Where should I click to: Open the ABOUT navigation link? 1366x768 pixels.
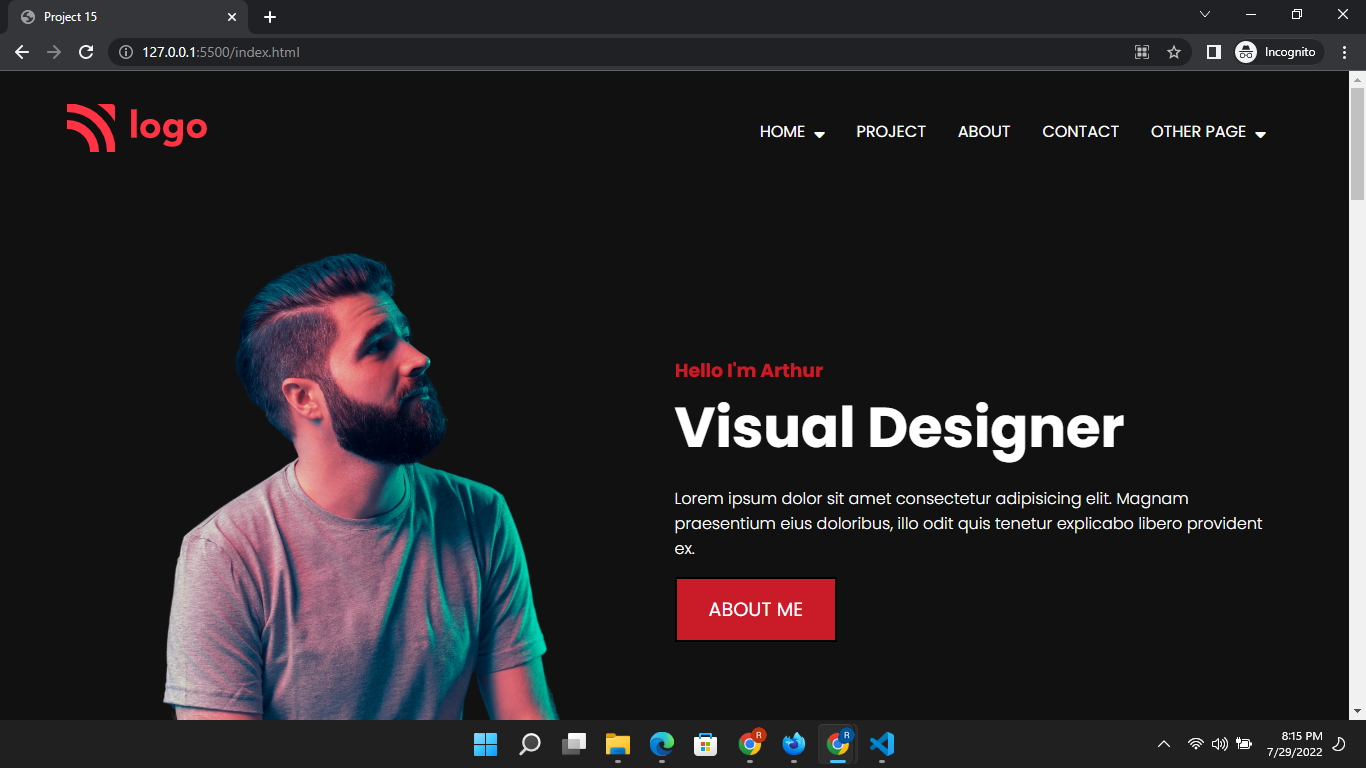[x=984, y=132]
